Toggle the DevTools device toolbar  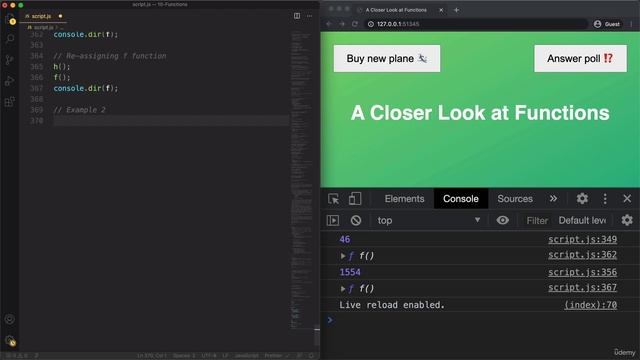point(355,199)
